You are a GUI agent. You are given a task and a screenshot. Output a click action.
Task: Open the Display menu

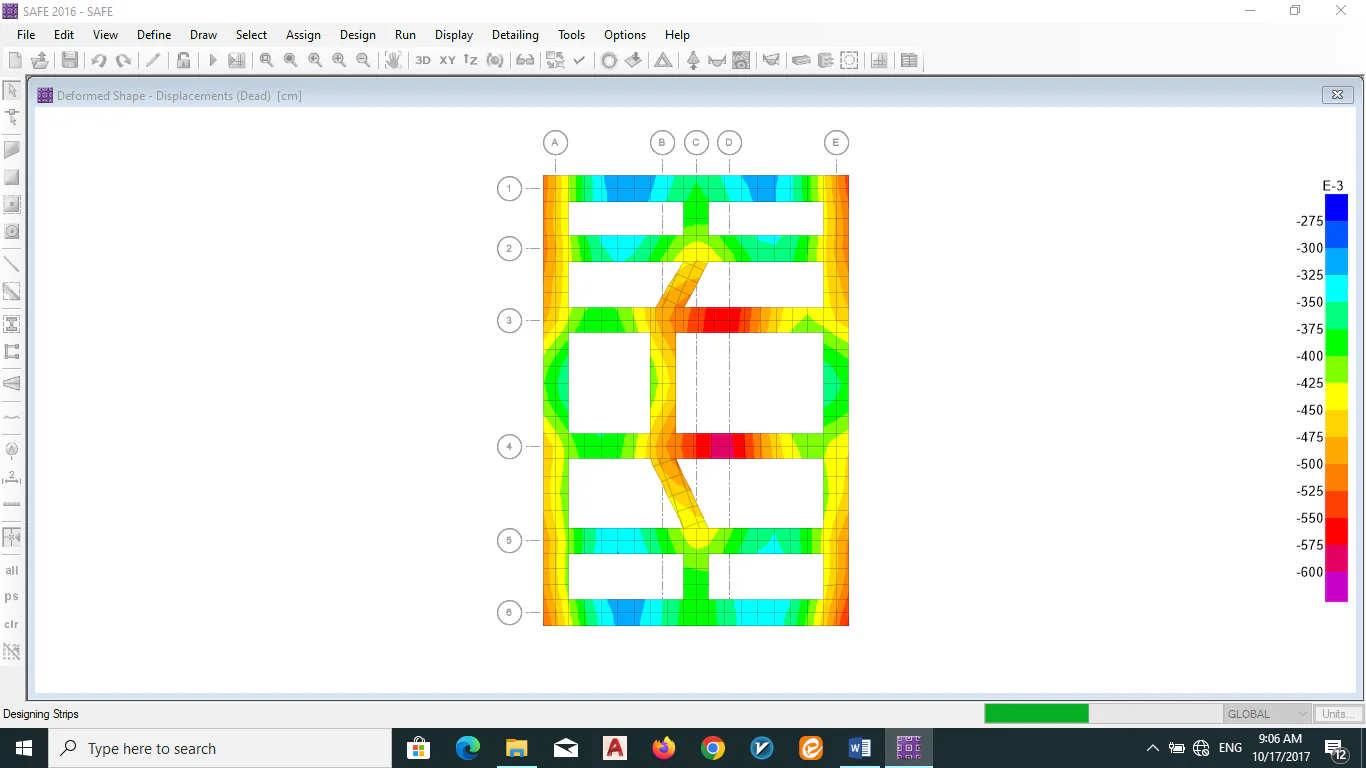[454, 35]
